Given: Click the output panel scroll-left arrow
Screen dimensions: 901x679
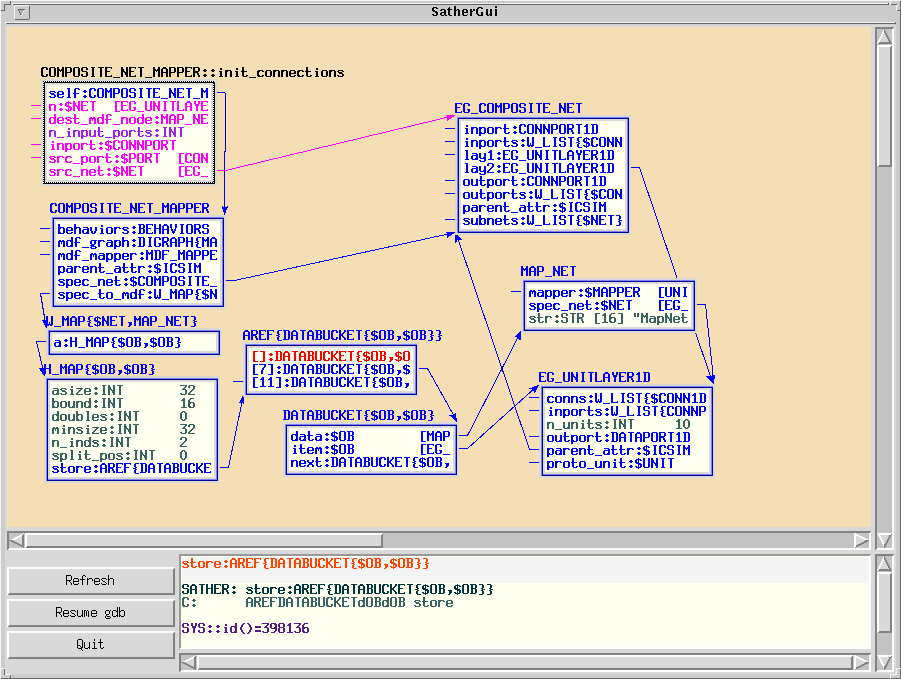Looking at the screenshot, I should [x=189, y=663].
